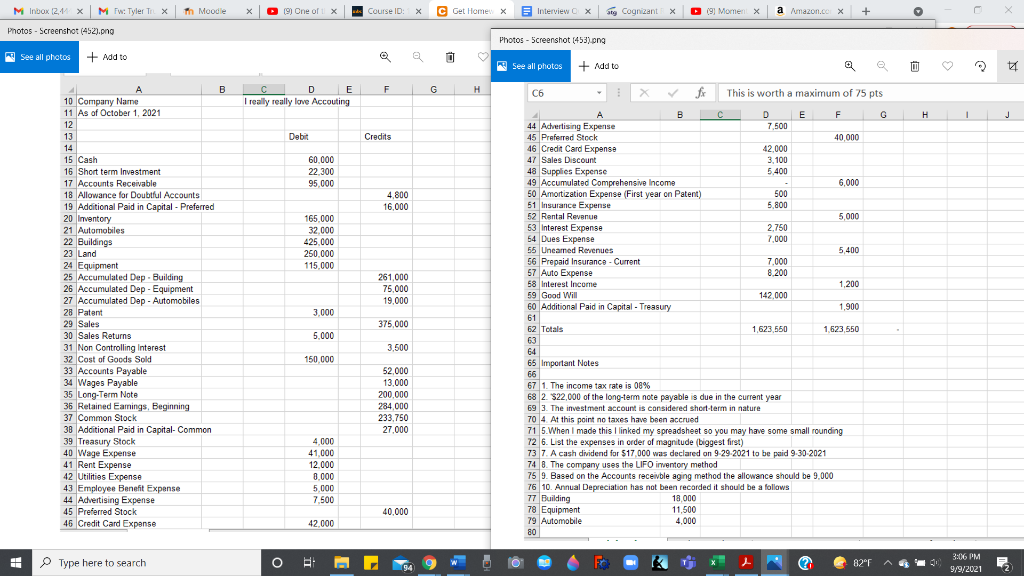The height and width of the screenshot is (576, 1024).
Task: Open notification center icon
Action: (1004, 563)
